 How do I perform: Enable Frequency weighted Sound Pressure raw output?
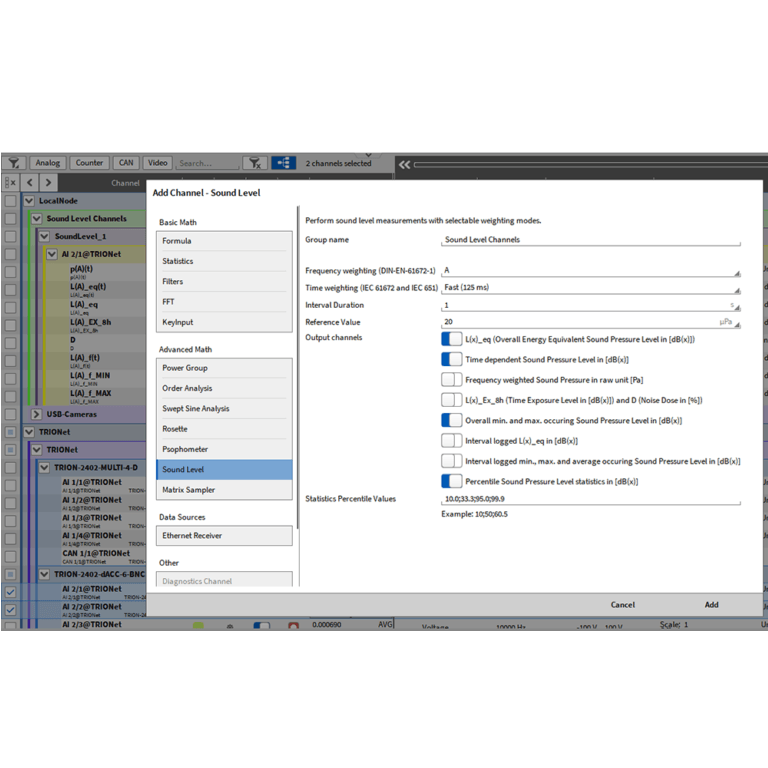point(451,380)
